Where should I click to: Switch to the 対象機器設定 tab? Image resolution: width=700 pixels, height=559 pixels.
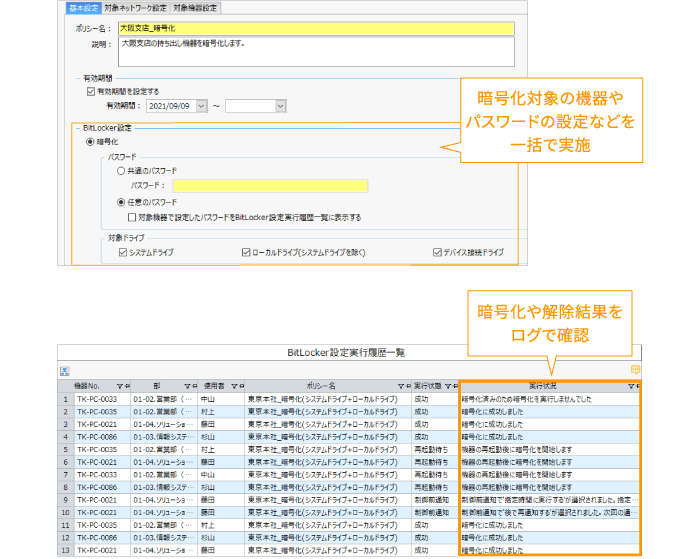coord(195,8)
